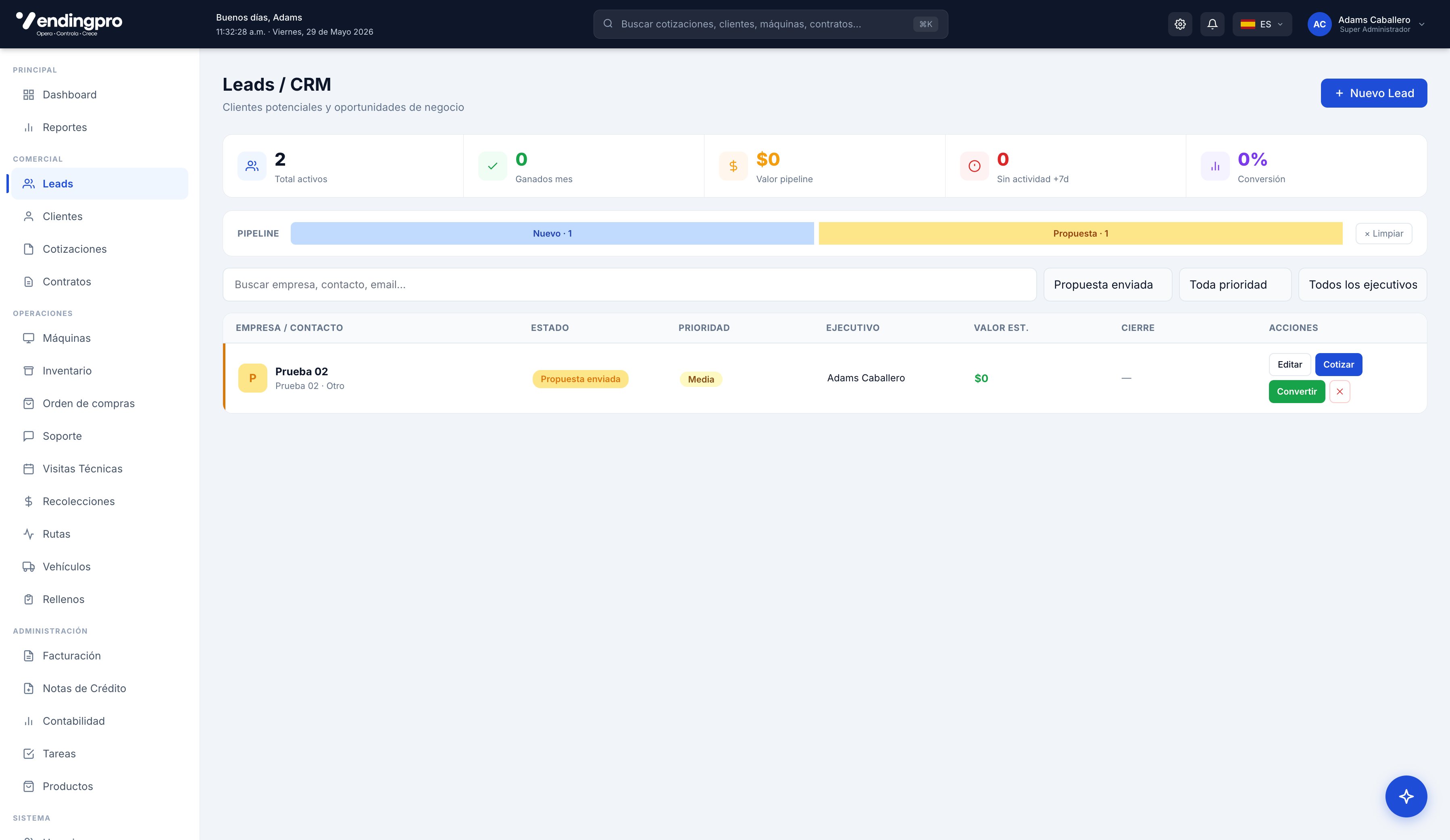Screen dimensions: 1450x840
Task: Filter pipeline by Nuevo stage
Action: pyautogui.click(x=552, y=234)
